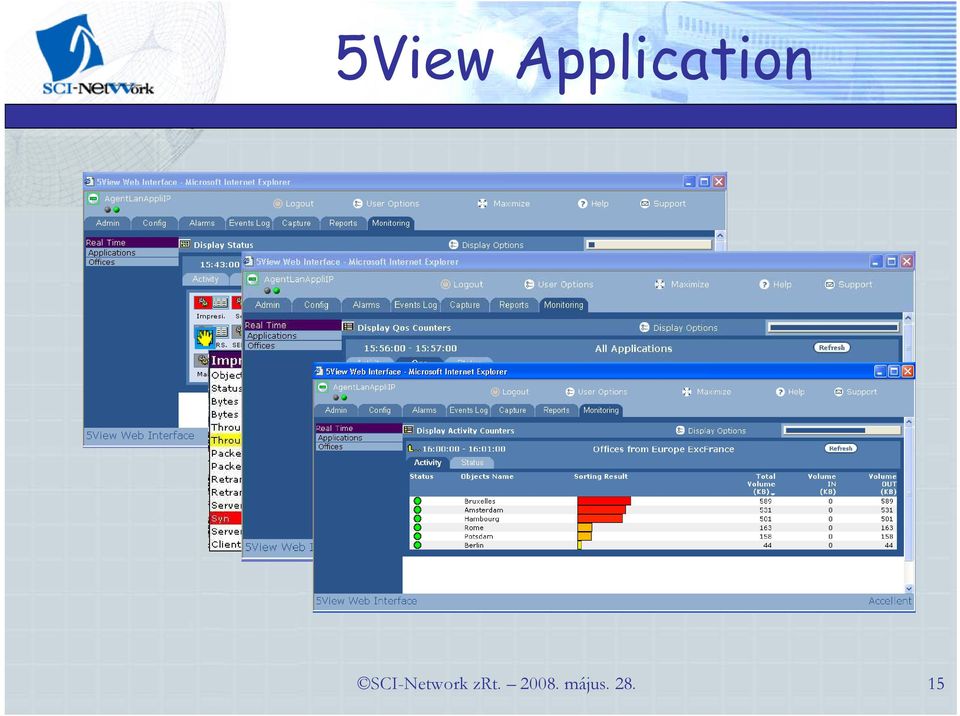This screenshot has width=960, height=716.
Task: Open the Admin tab in the front window
Action: tap(336, 410)
